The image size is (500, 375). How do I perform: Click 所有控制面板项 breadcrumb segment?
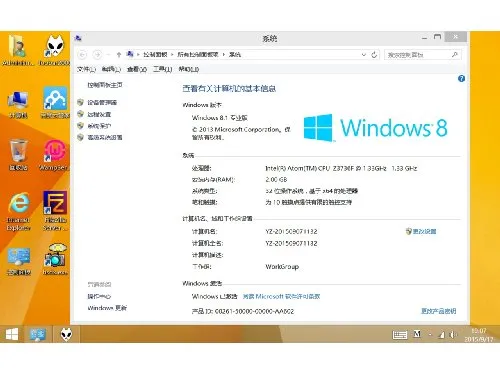click(x=198, y=55)
